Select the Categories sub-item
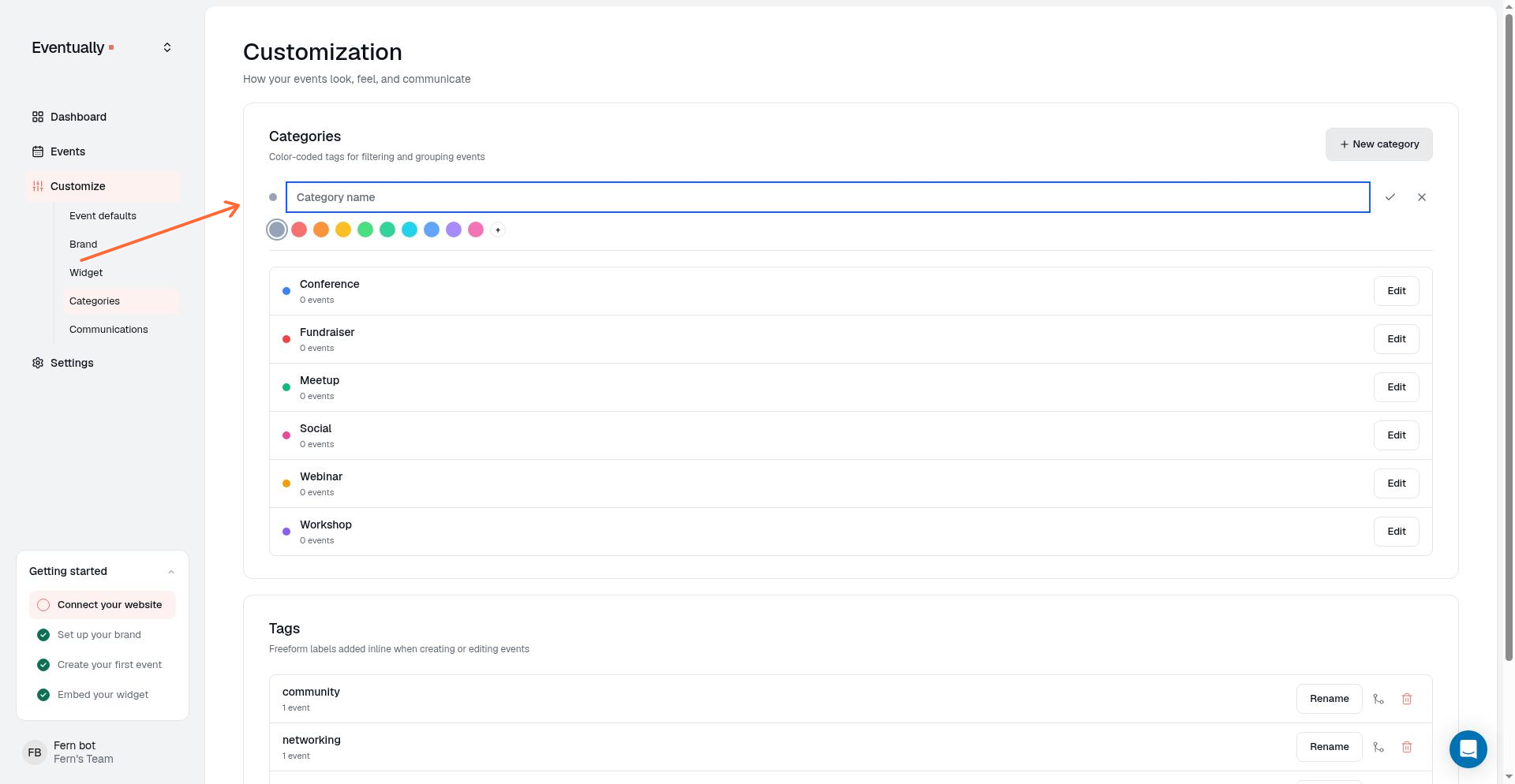The width and height of the screenshot is (1515, 784). coord(120,301)
